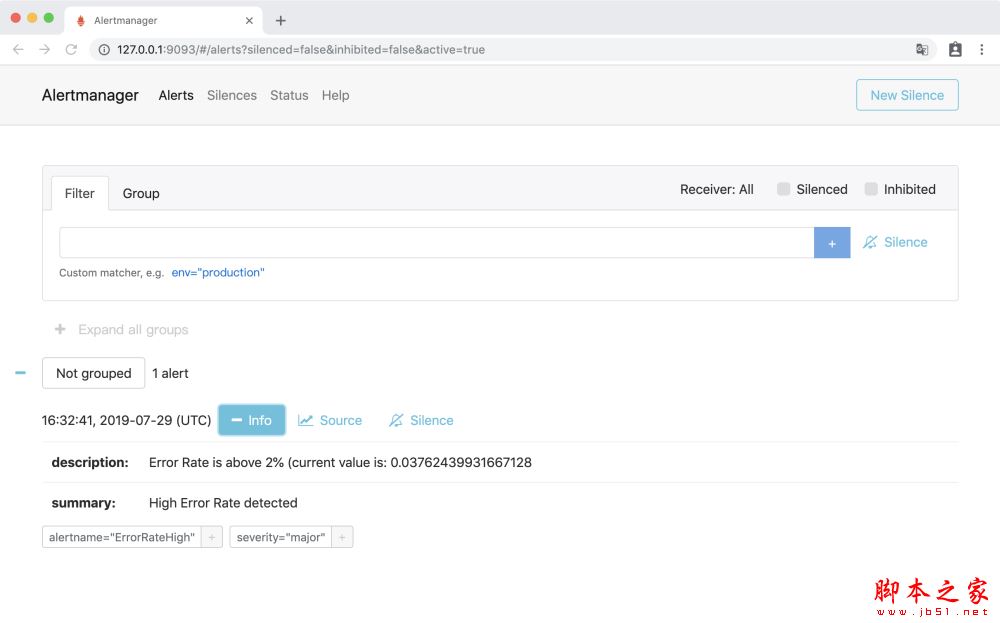Image resolution: width=1000 pixels, height=623 pixels.
Task: Click the browser translate icon in address bar
Action: 922,49
